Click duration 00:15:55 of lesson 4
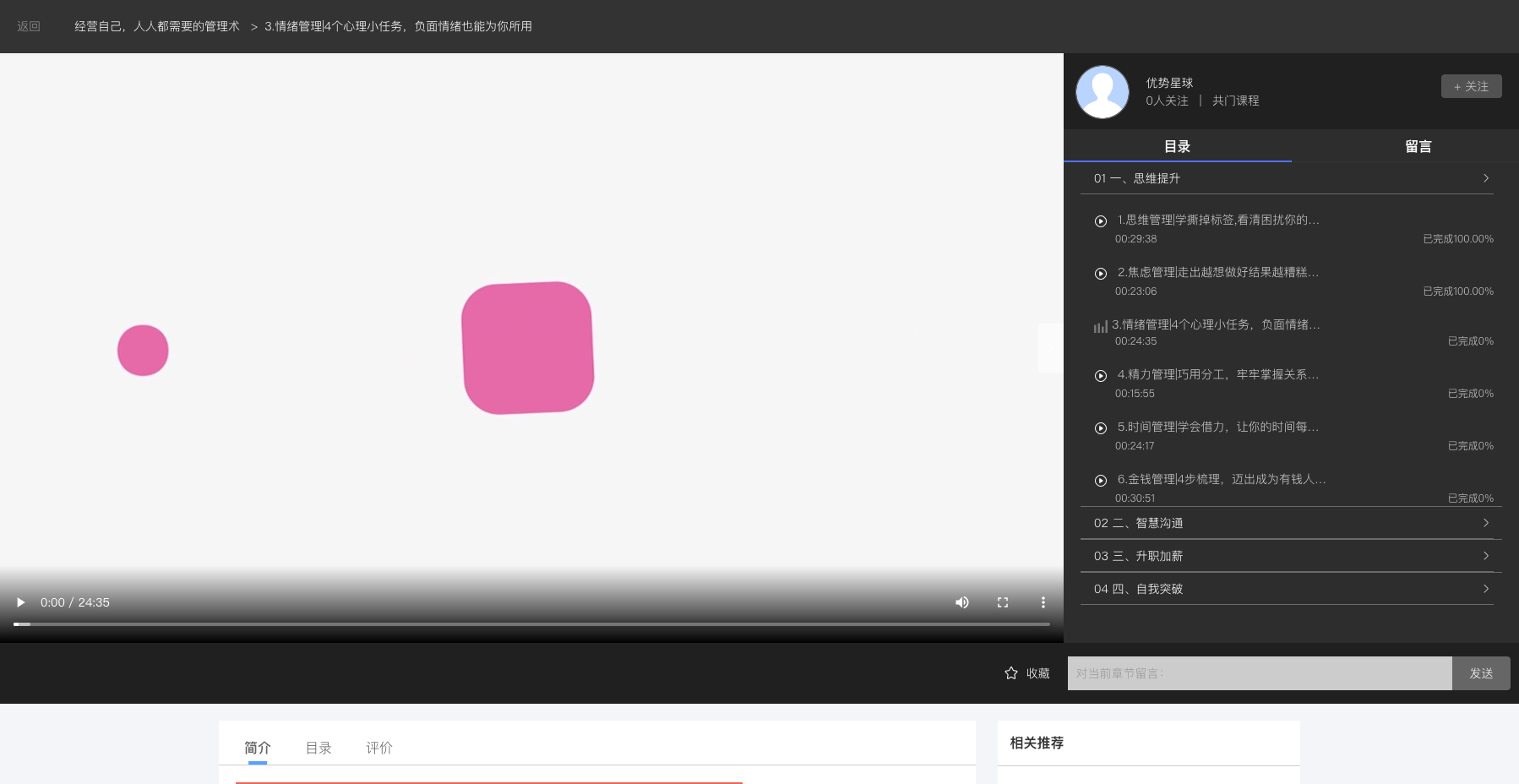The width and height of the screenshot is (1519, 784). click(x=1135, y=394)
